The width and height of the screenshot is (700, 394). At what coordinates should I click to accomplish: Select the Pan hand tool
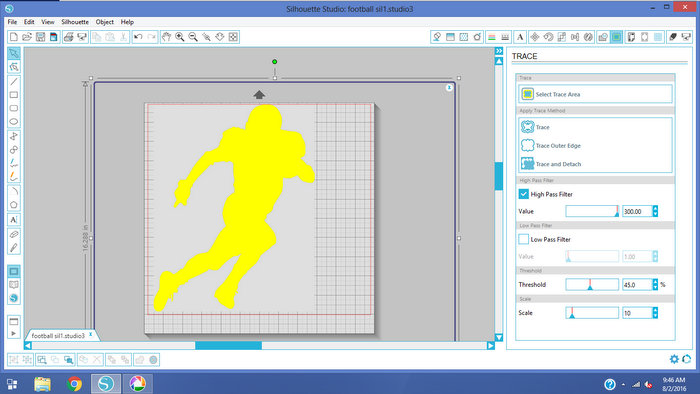(166, 37)
